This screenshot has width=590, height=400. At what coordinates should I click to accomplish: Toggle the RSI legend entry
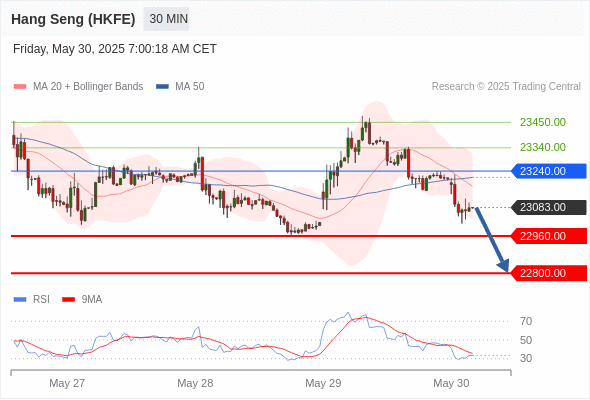pos(32,300)
